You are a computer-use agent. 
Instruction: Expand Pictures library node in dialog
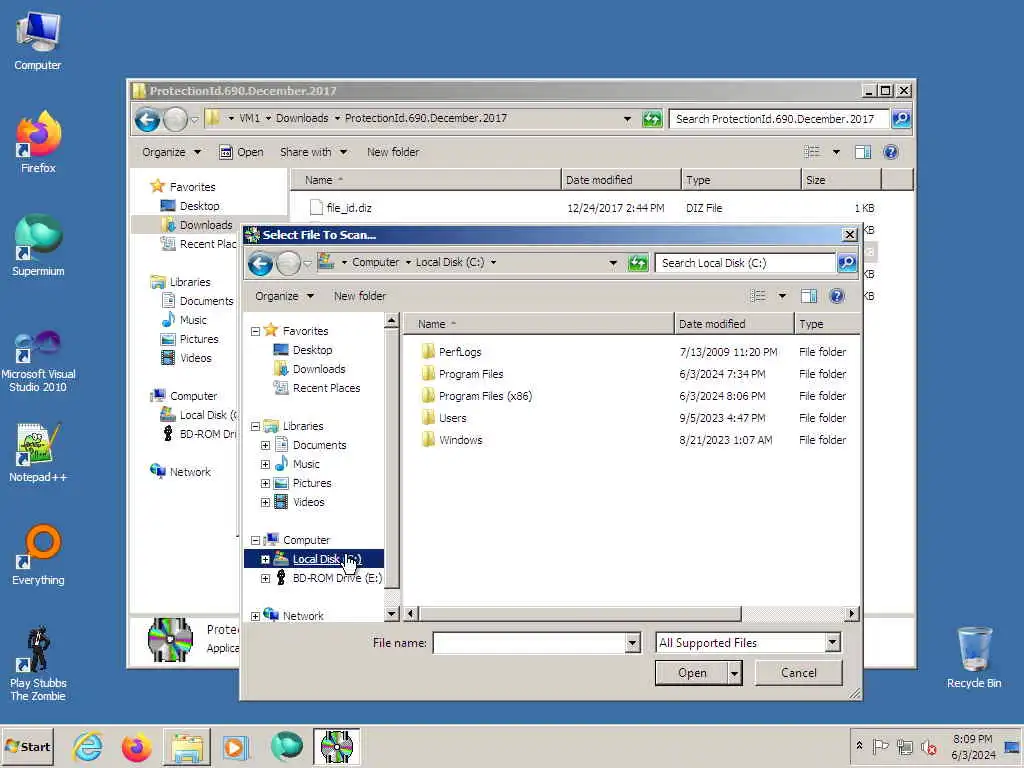pos(265,484)
